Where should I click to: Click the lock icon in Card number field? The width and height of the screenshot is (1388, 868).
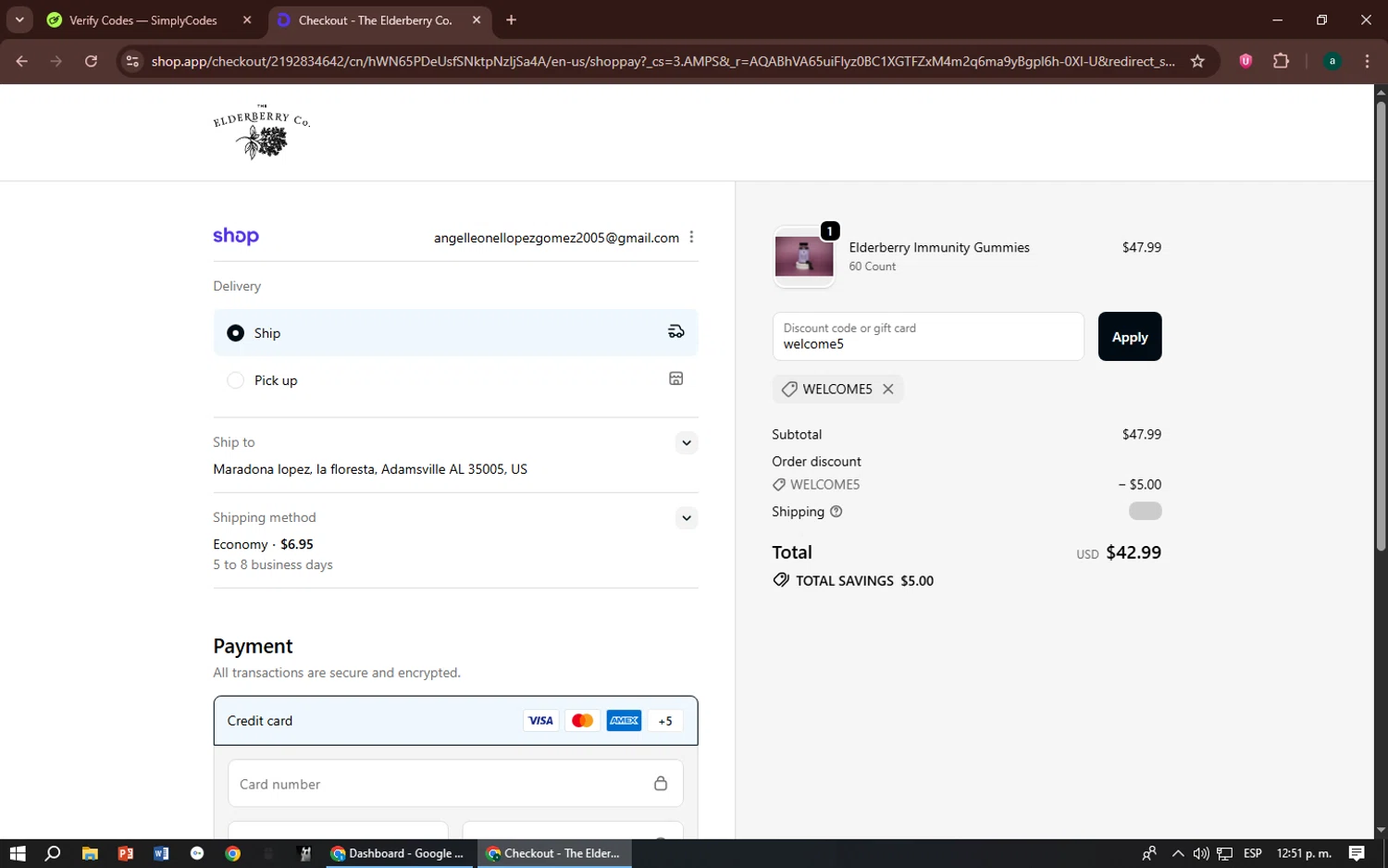click(x=661, y=784)
